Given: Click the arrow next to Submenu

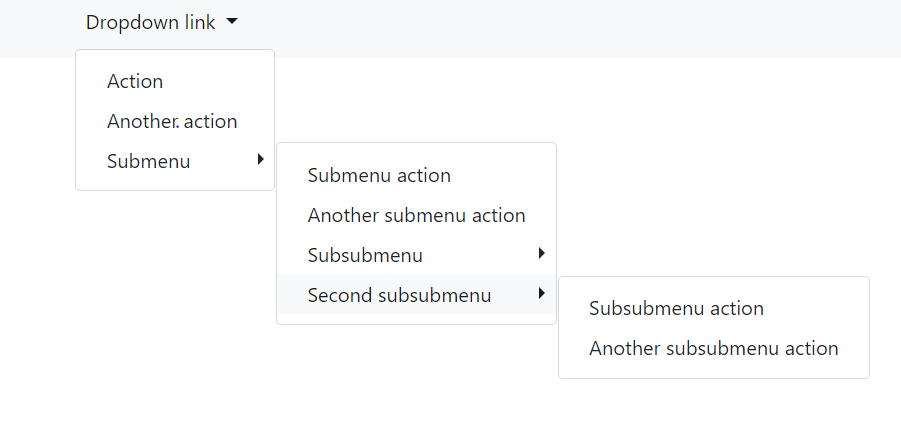Looking at the screenshot, I should click(x=260, y=159).
